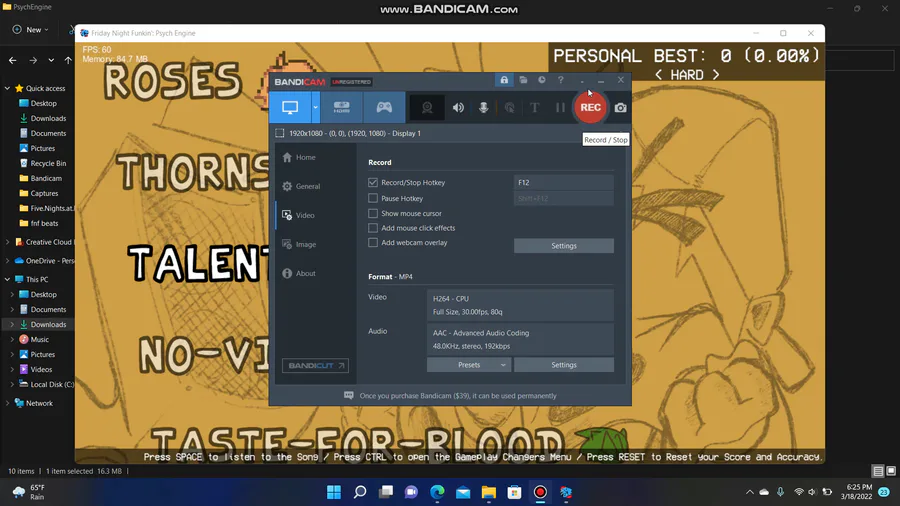
Task: Open Microsoft Edge from taskbar
Action: pyautogui.click(x=437, y=492)
